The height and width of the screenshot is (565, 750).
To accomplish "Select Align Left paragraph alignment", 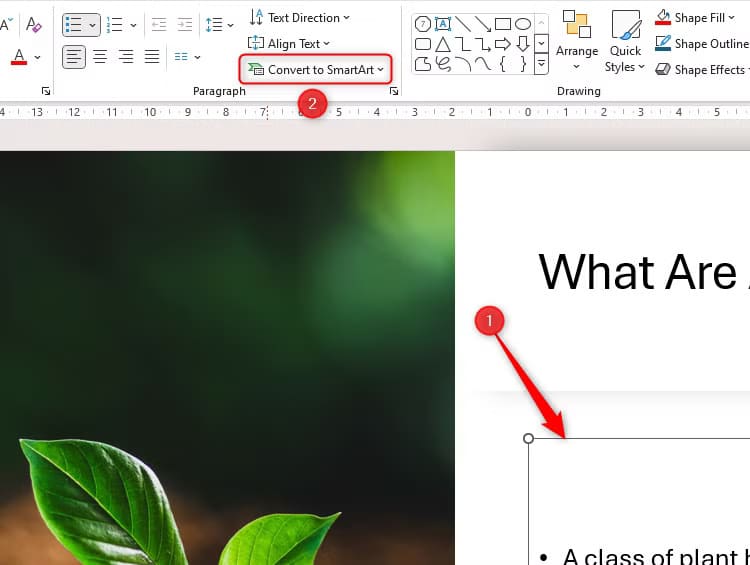I will tap(74, 57).
